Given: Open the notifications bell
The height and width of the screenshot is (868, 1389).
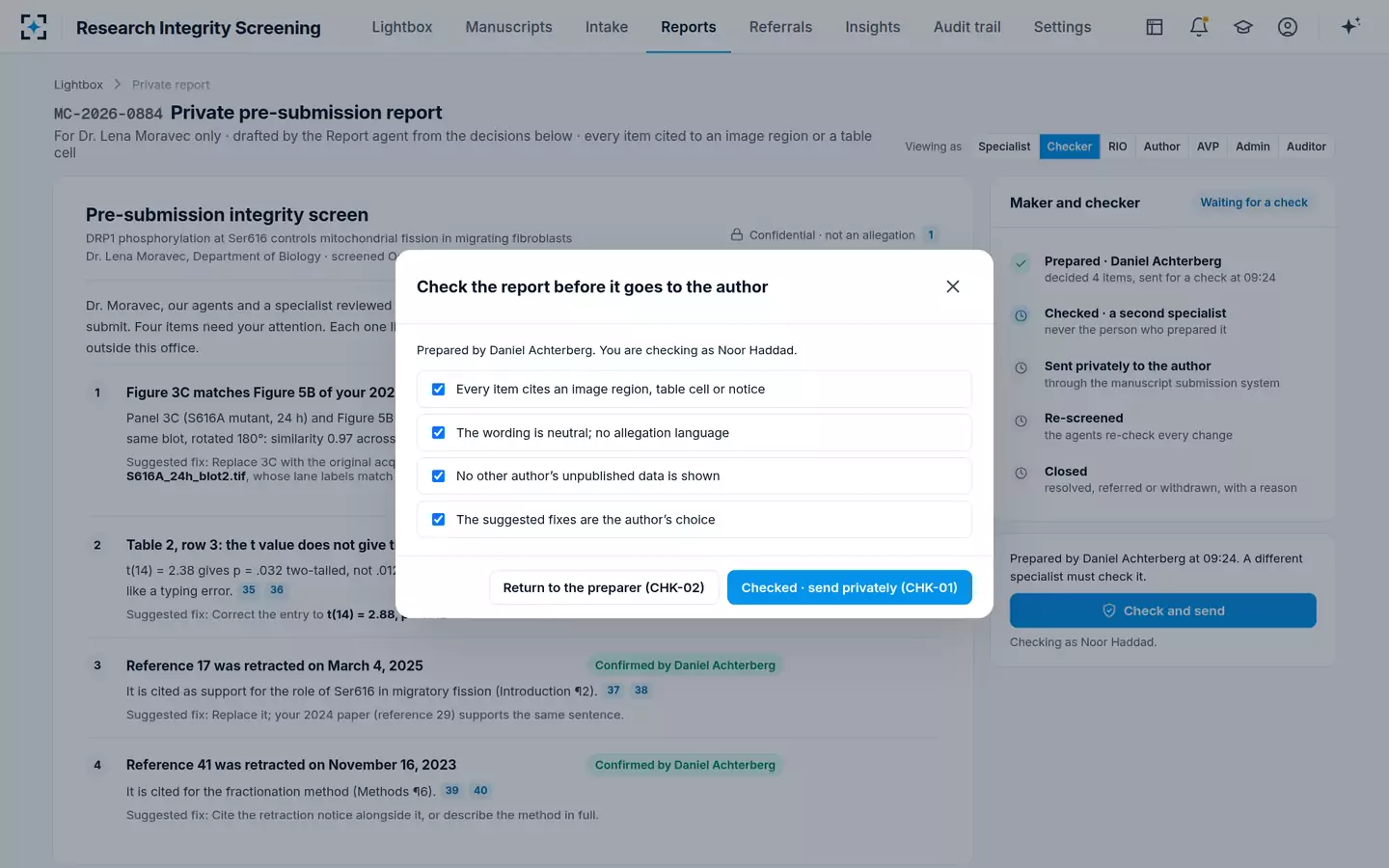Looking at the screenshot, I should [1199, 27].
